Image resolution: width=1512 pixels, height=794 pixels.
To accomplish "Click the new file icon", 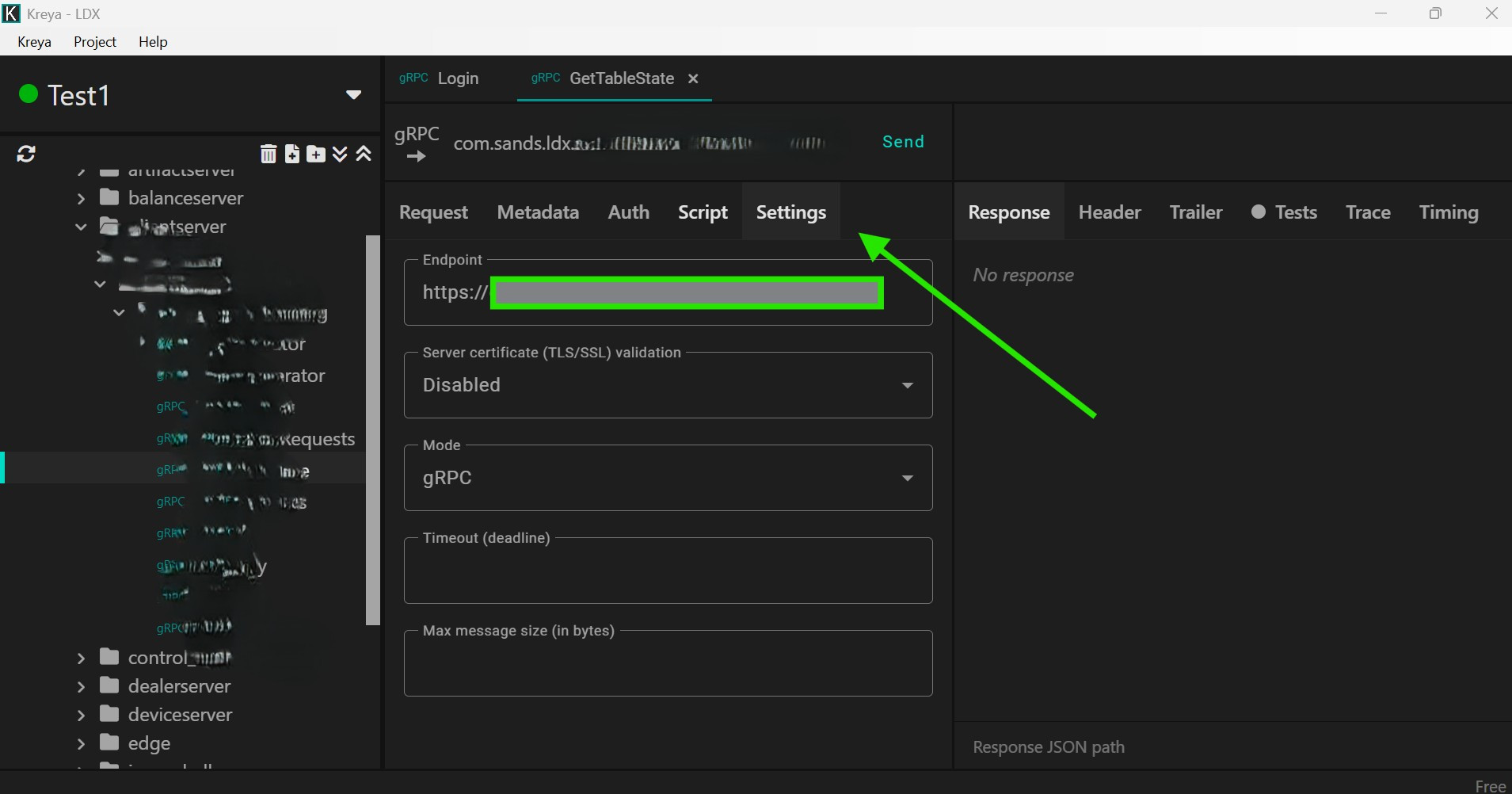I will click(292, 154).
